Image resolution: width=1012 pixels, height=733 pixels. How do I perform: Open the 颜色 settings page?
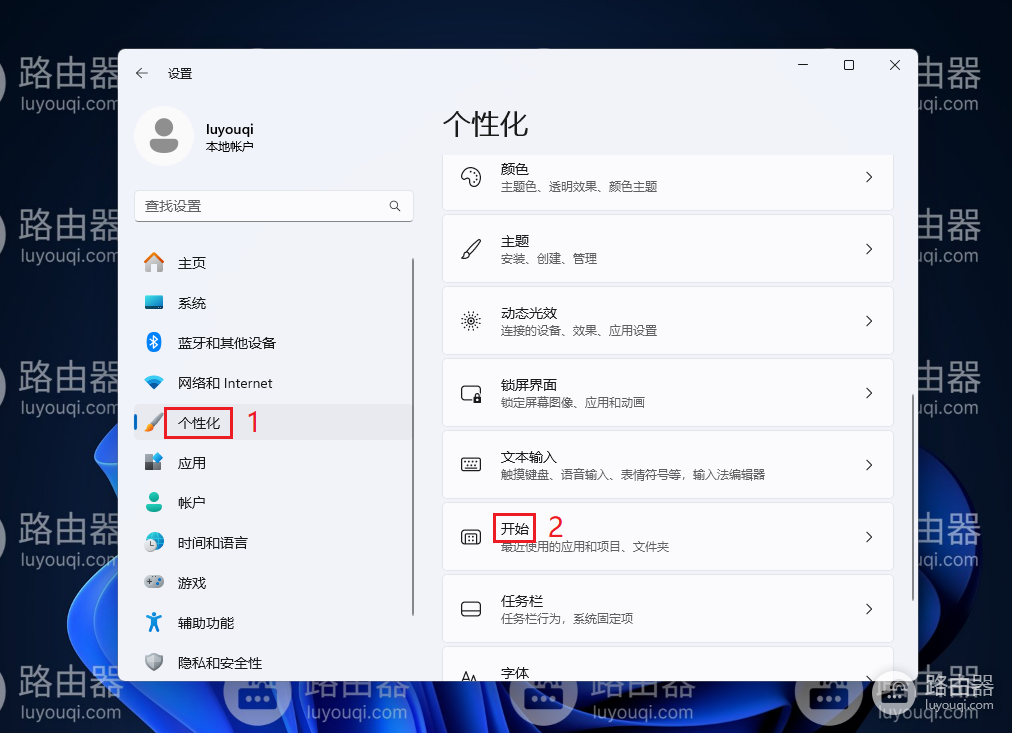(x=668, y=182)
